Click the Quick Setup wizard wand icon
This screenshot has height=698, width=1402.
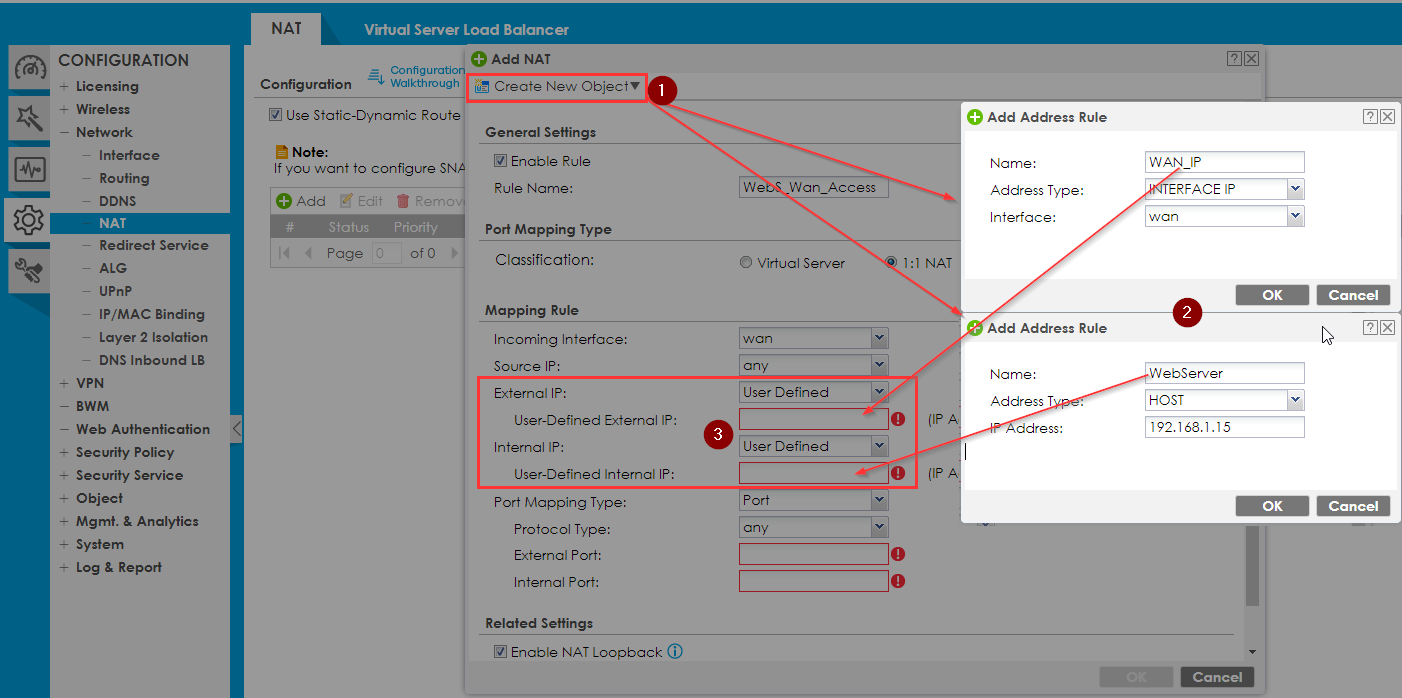[x=28, y=119]
